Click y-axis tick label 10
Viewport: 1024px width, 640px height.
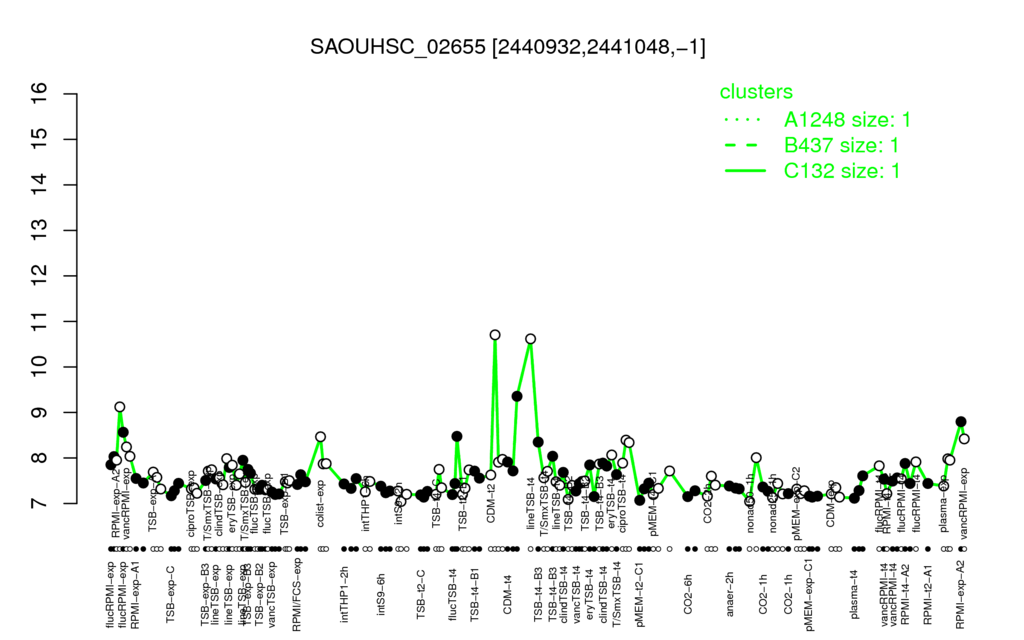pos(39,367)
